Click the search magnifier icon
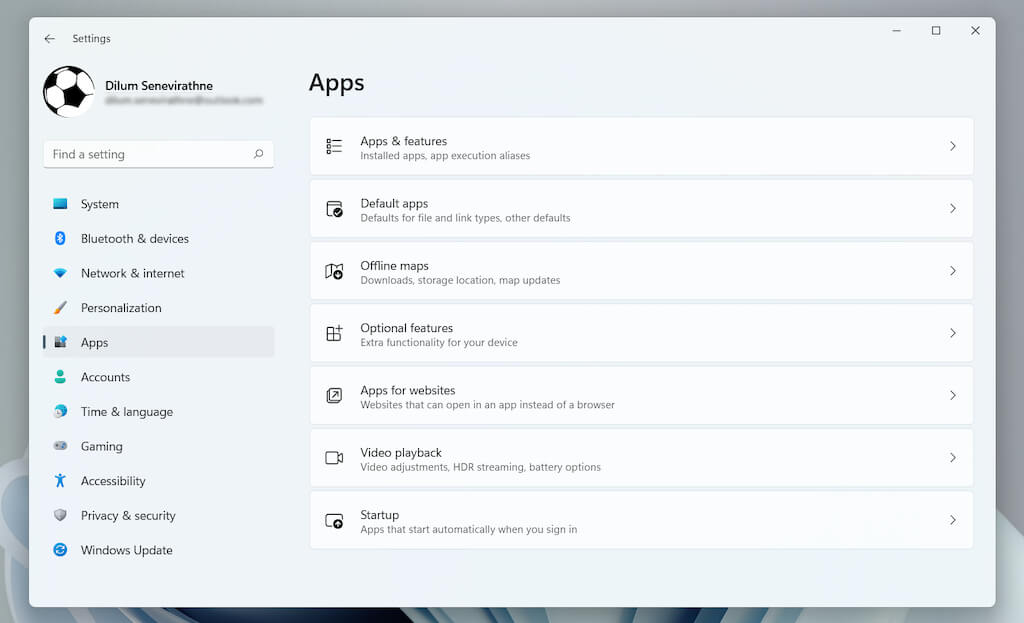Screen dimensions: 1024x623 pos(258,154)
